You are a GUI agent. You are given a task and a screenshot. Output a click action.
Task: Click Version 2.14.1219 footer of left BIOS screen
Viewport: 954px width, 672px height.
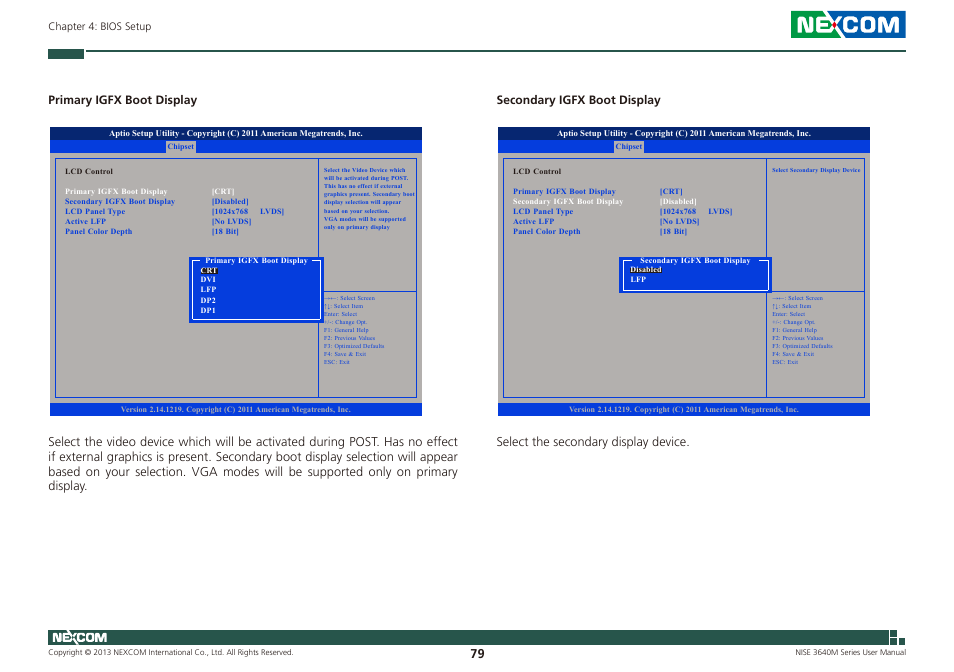[235, 409]
